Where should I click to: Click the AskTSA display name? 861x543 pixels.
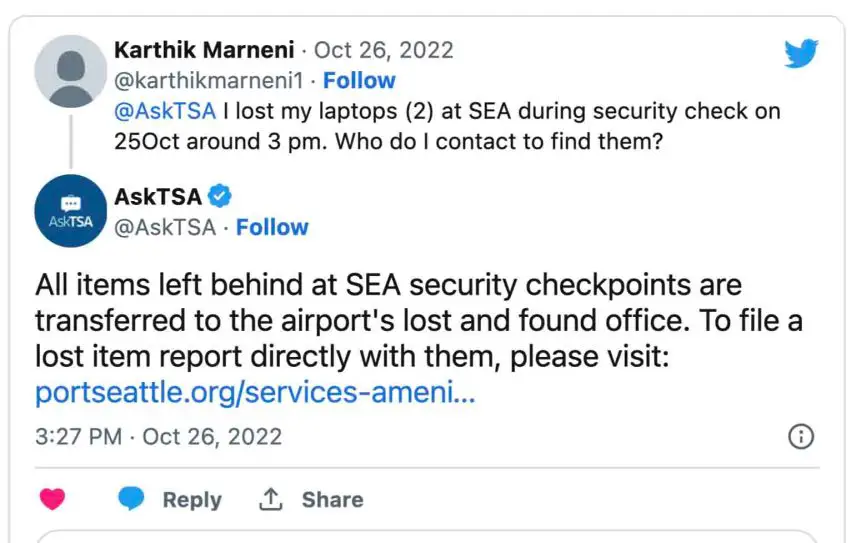pyautogui.click(x=158, y=197)
